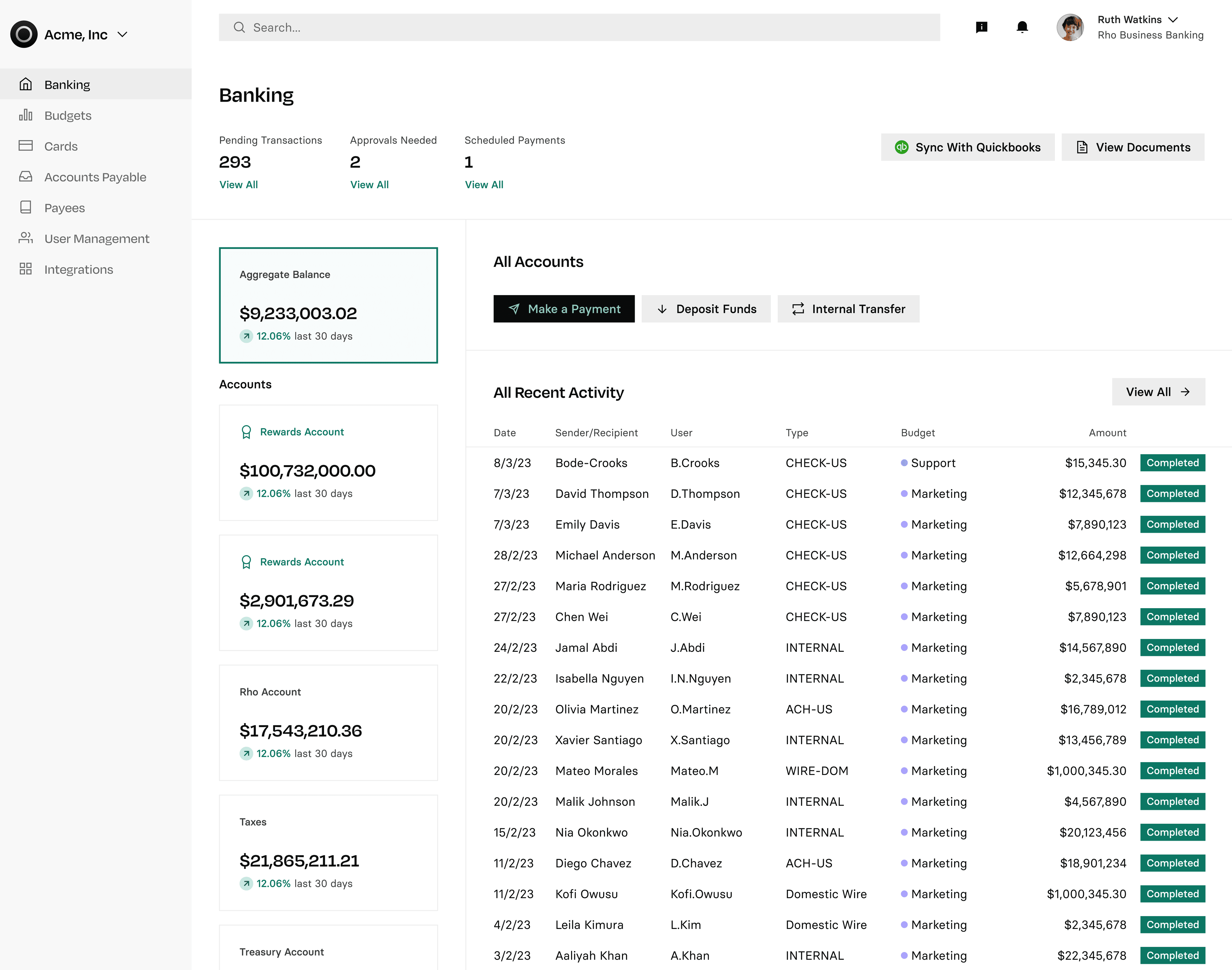This screenshot has width=1232, height=970.
Task: Click Ruth Watkins profile avatar
Action: [x=1070, y=27]
